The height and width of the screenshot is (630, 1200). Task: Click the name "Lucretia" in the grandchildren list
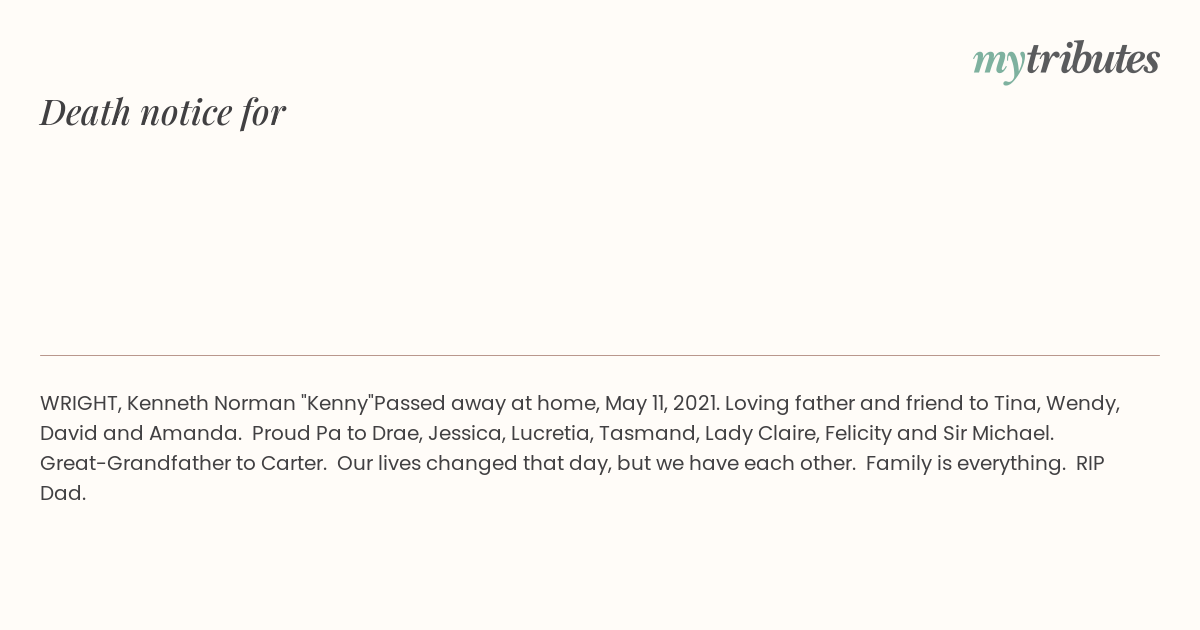point(549,434)
